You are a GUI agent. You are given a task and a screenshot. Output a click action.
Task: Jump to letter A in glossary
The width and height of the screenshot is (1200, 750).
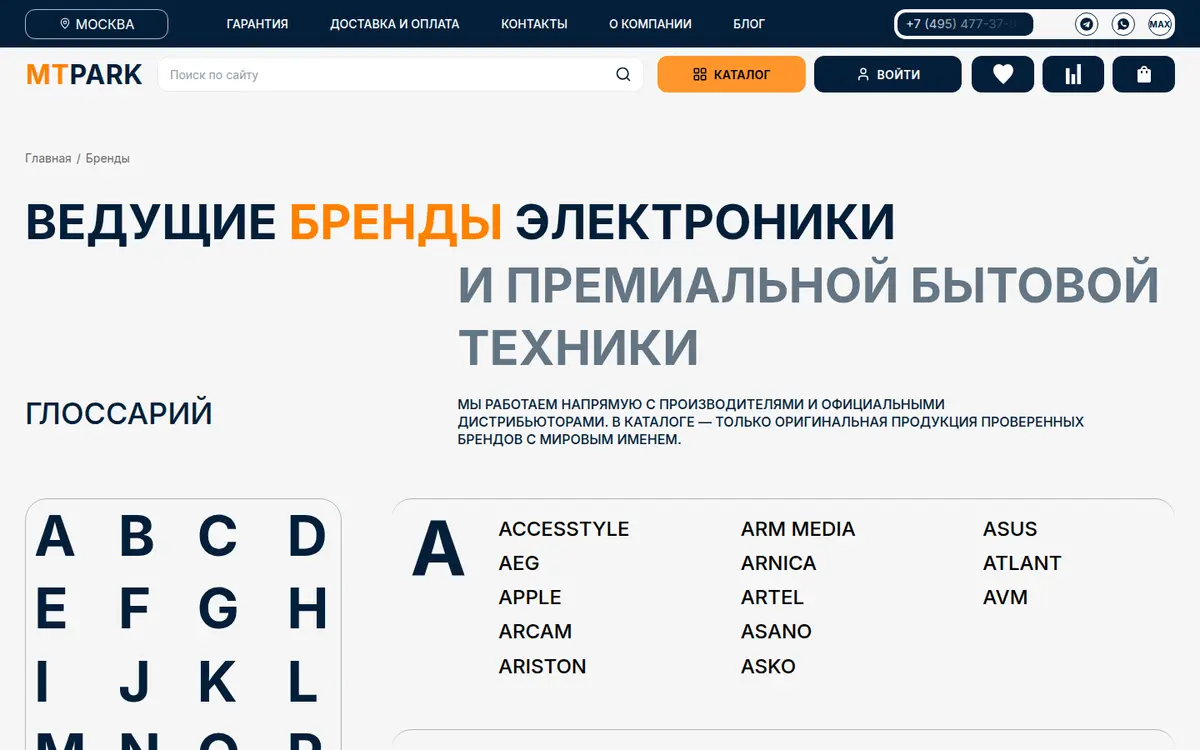click(55, 537)
